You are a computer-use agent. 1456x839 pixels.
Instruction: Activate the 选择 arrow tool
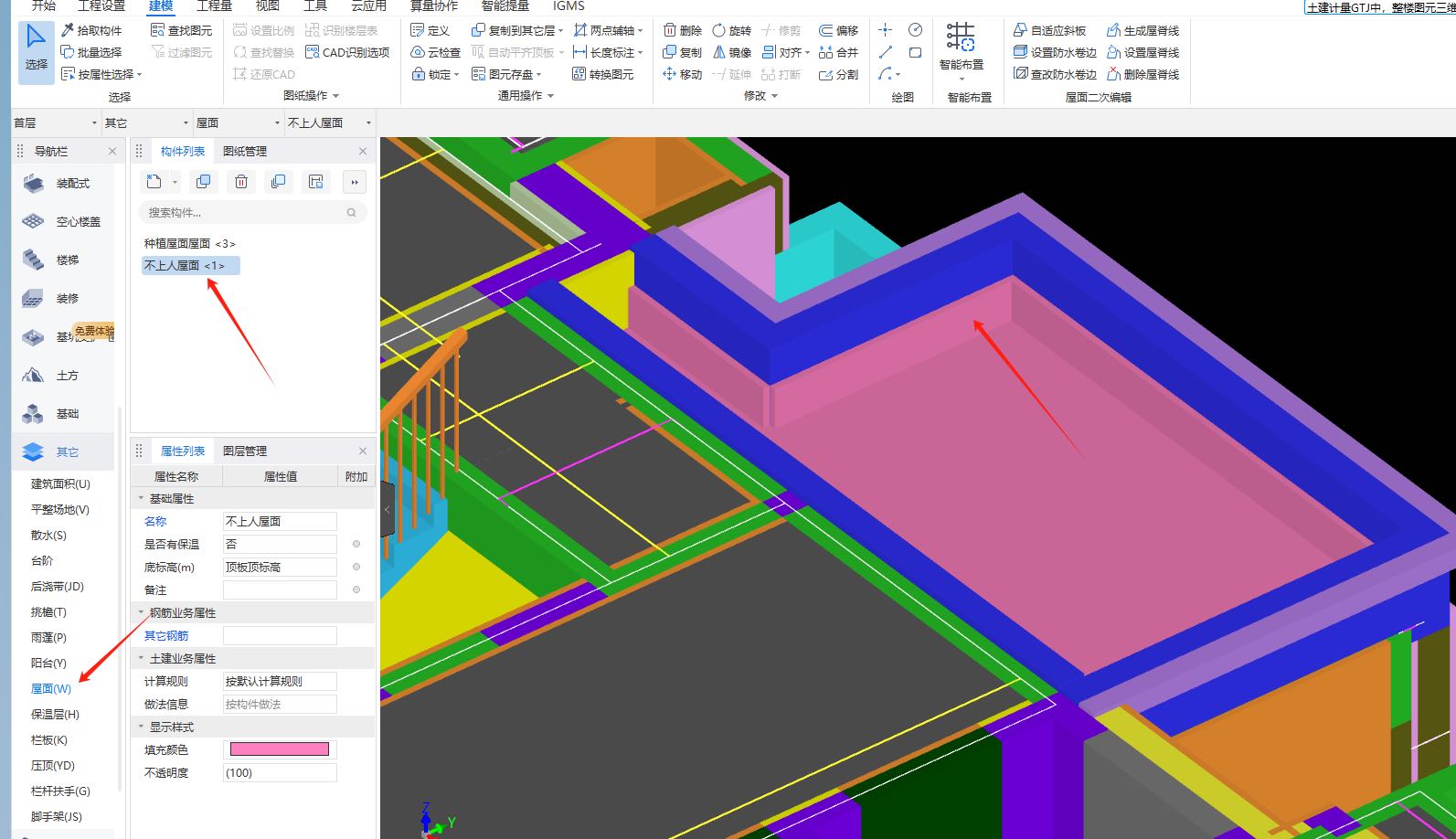pyautogui.click(x=36, y=51)
